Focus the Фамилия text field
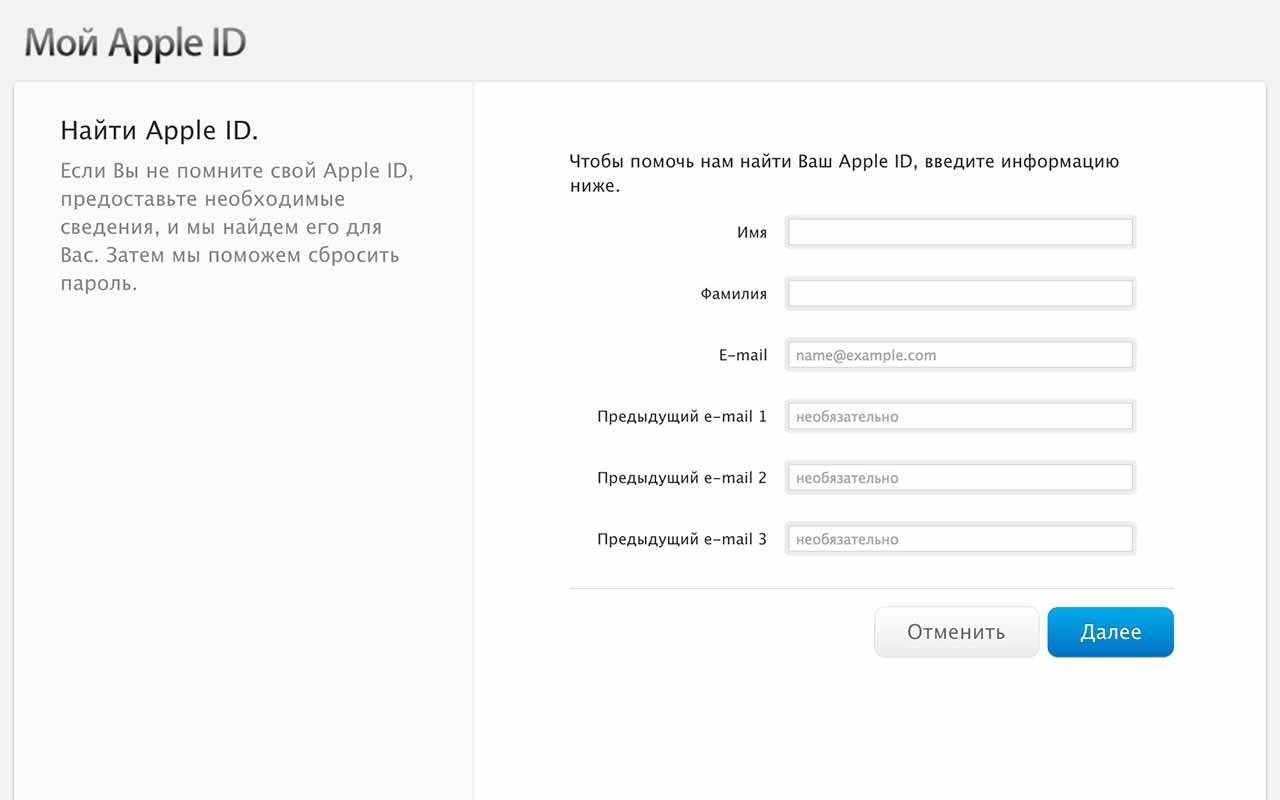Viewport: 1280px width, 800px height. coord(960,294)
